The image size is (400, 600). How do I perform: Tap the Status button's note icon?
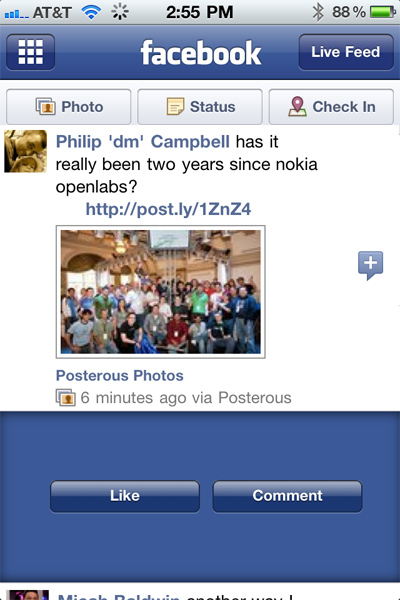[175, 106]
